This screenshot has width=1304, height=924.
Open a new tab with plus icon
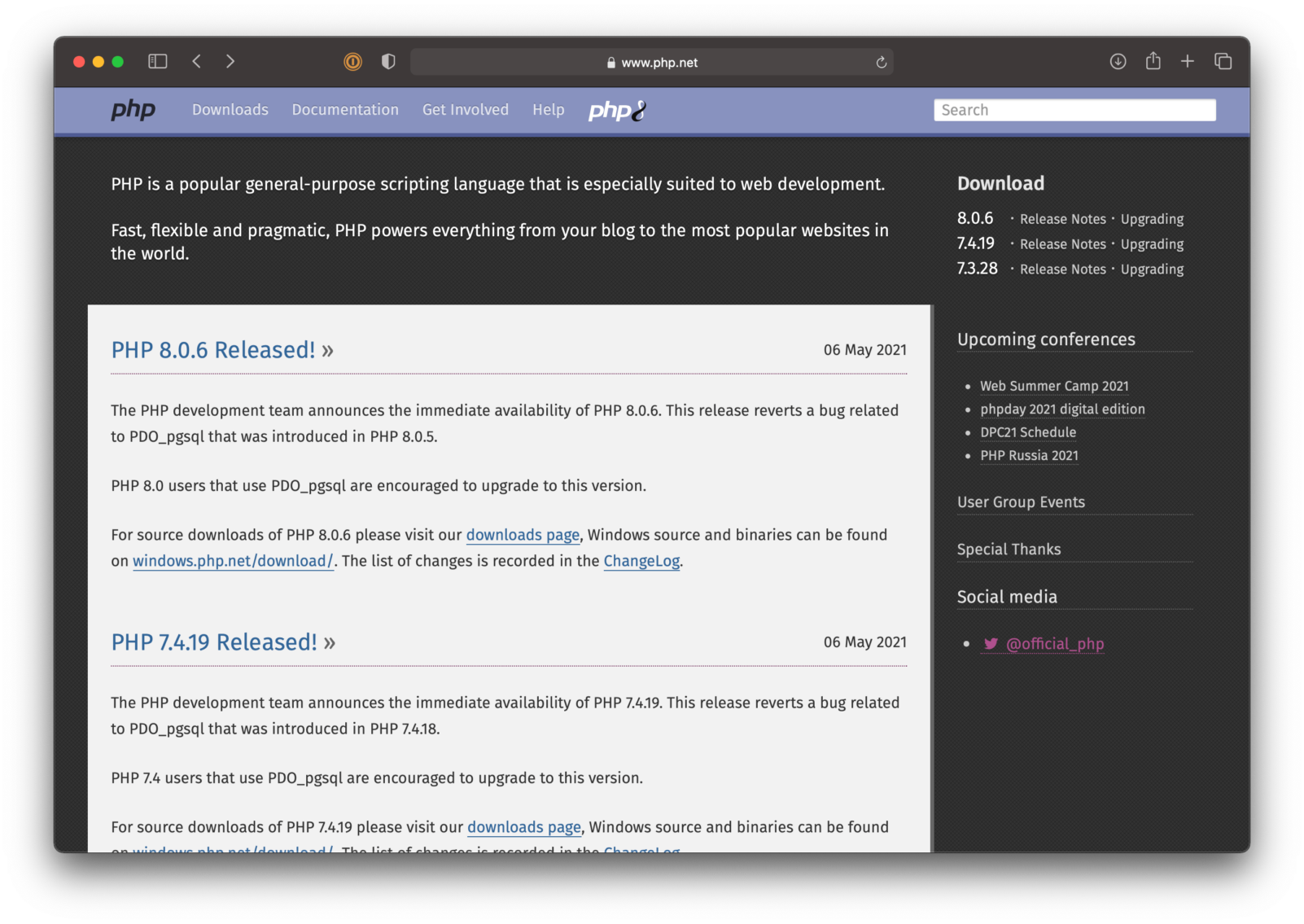click(1188, 62)
